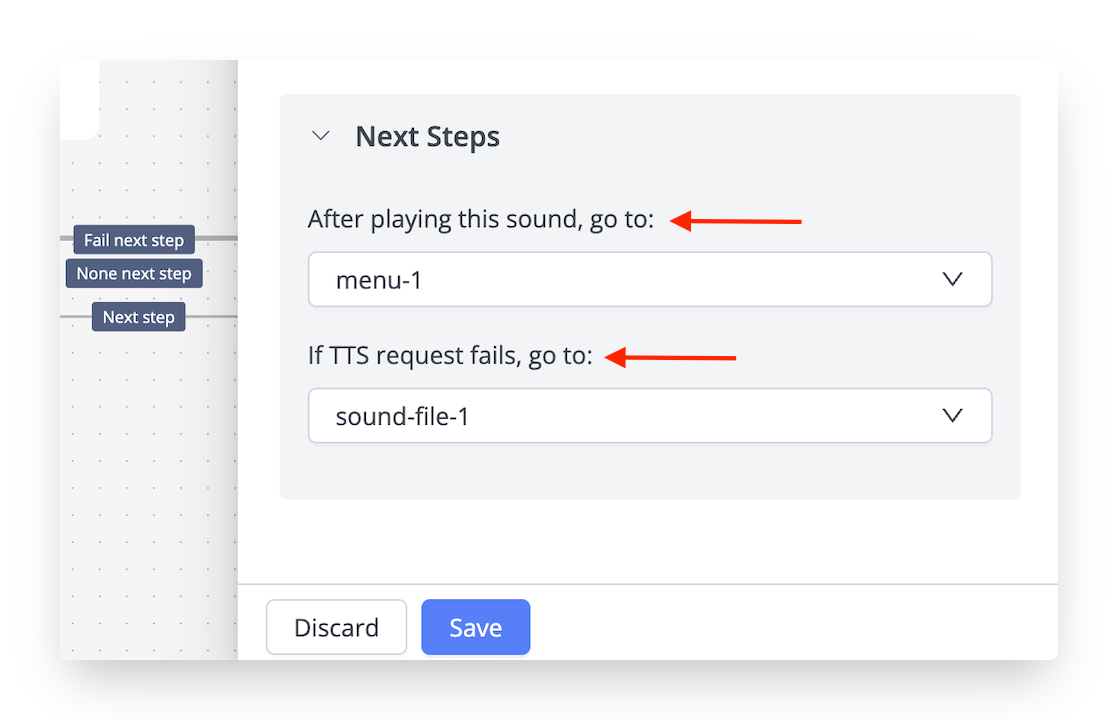Save the step settings
The height and width of the screenshot is (720, 1118).
(x=475, y=627)
